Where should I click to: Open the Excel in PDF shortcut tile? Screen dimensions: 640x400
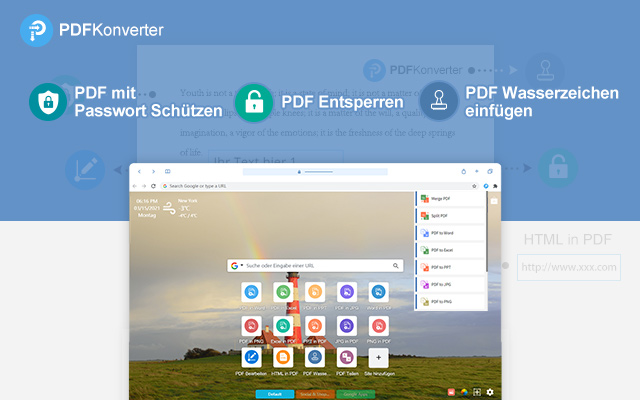283,326
